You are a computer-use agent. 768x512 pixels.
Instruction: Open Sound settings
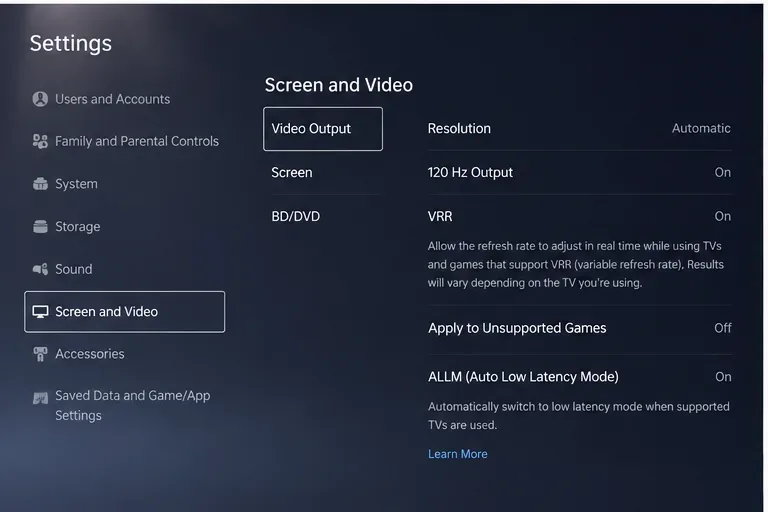point(73,269)
